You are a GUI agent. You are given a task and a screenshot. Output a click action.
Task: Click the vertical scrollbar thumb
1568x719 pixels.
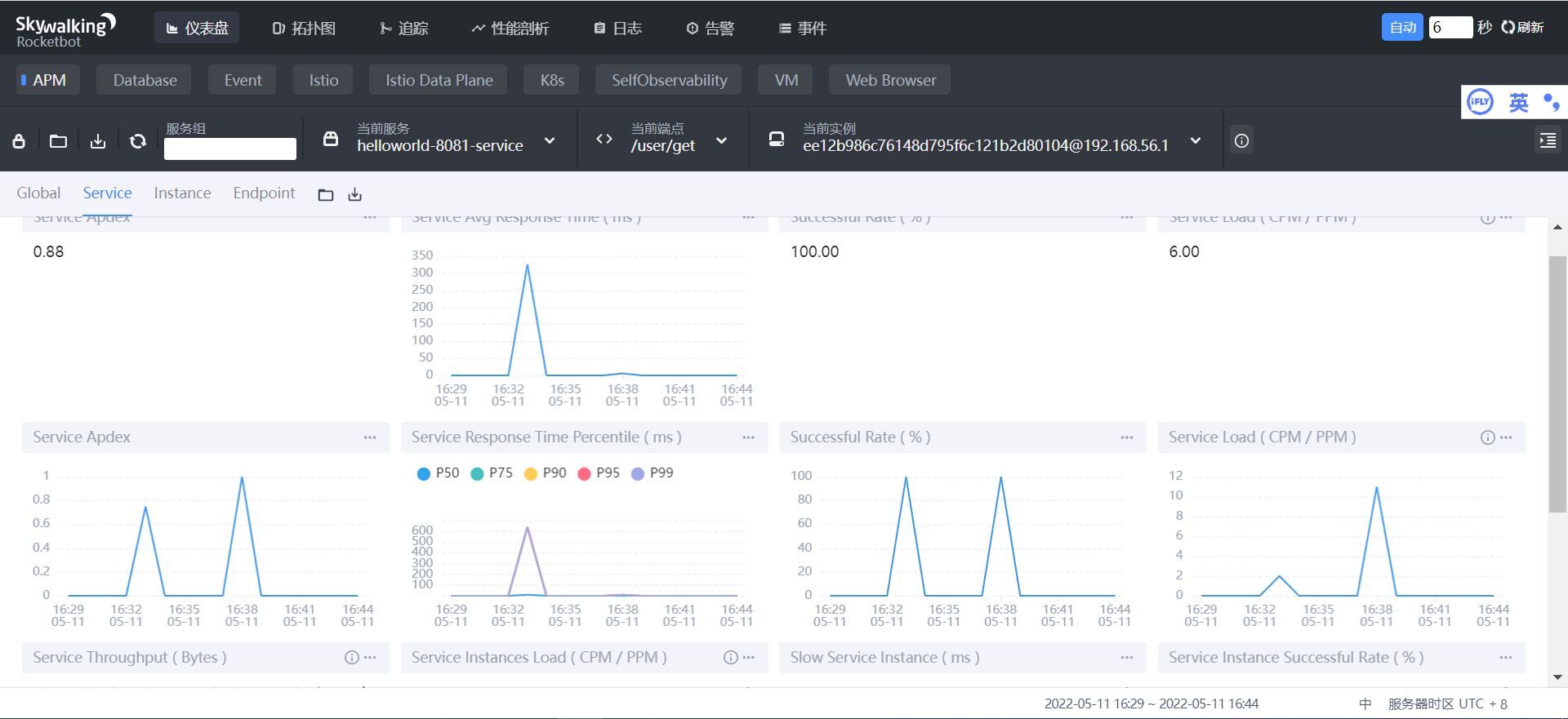pyautogui.click(x=1557, y=384)
